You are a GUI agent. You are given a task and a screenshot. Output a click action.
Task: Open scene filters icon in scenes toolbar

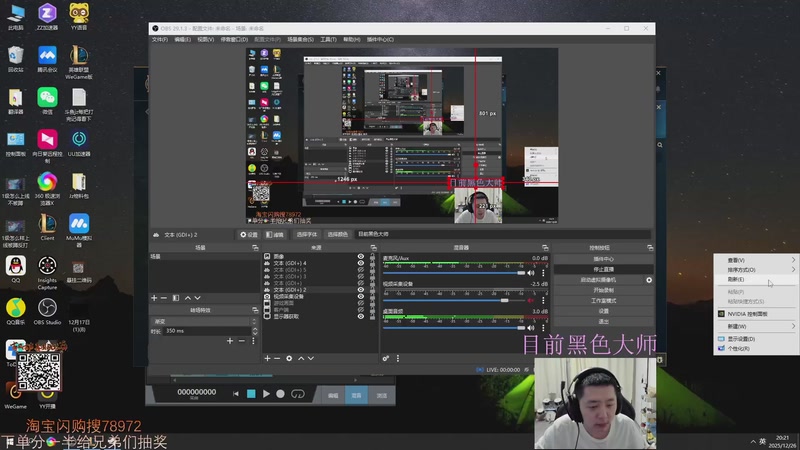pyautogui.click(x=176, y=298)
